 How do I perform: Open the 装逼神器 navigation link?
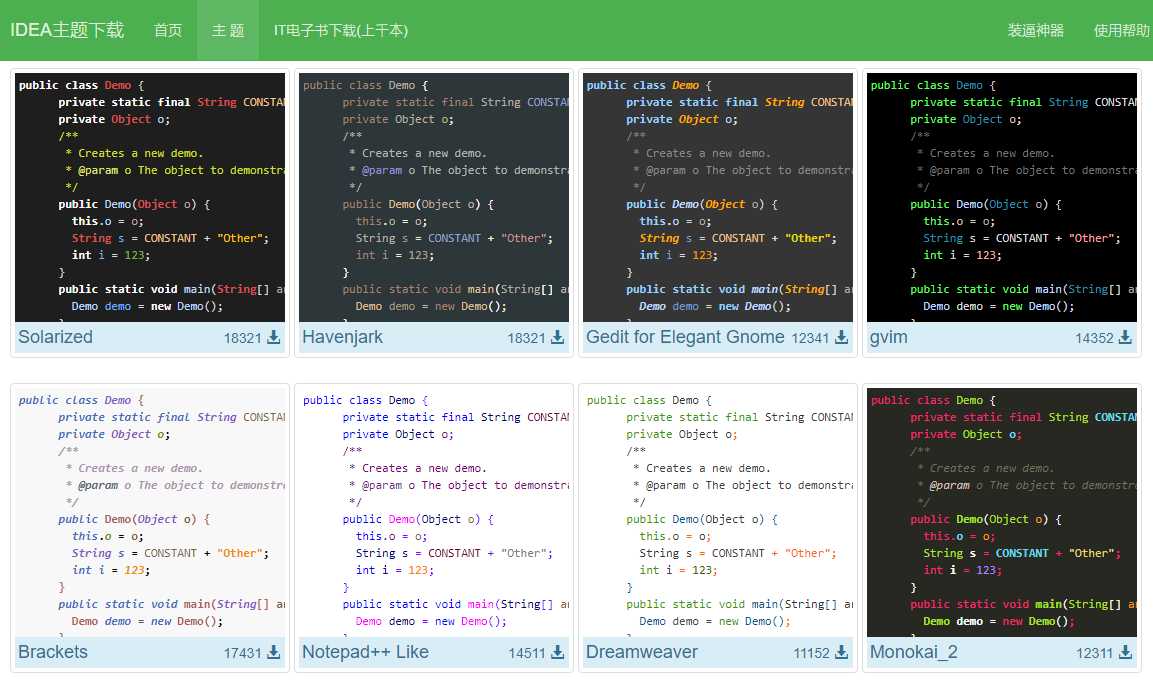pos(1035,30)
